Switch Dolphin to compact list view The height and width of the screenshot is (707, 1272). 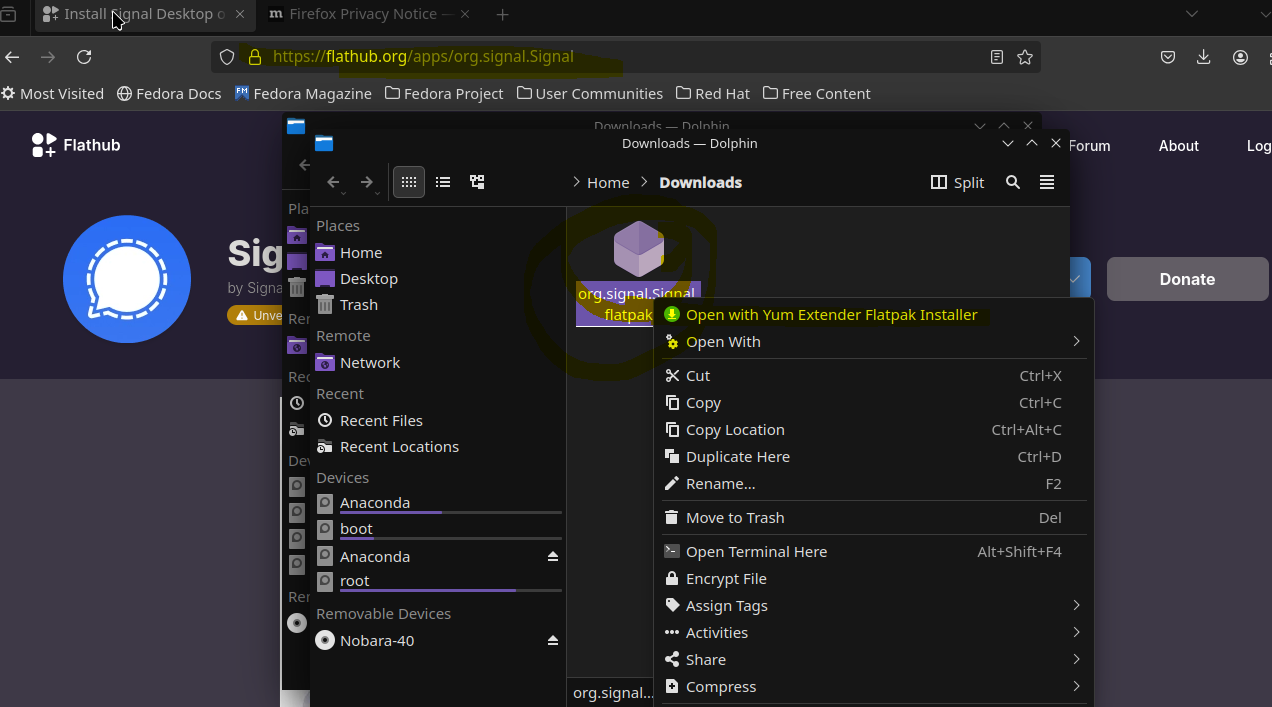click(443, 182)
